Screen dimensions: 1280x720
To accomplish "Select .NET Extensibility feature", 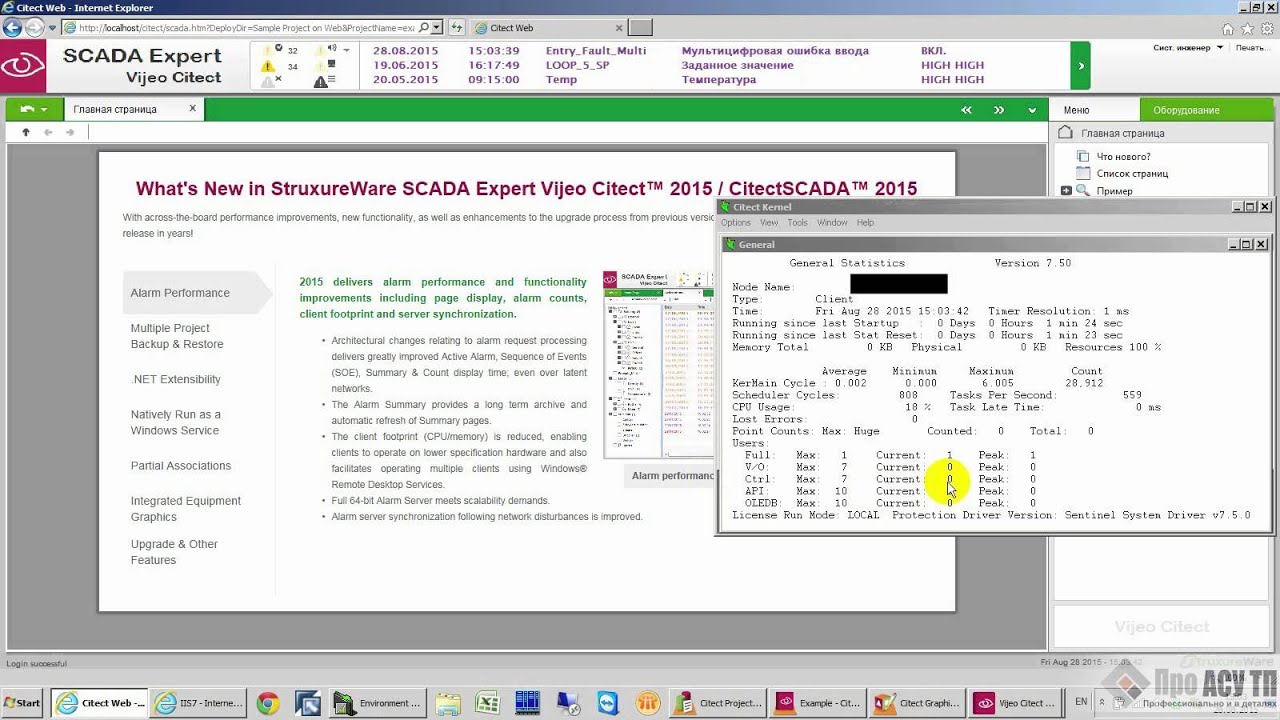I will (175, 379).
